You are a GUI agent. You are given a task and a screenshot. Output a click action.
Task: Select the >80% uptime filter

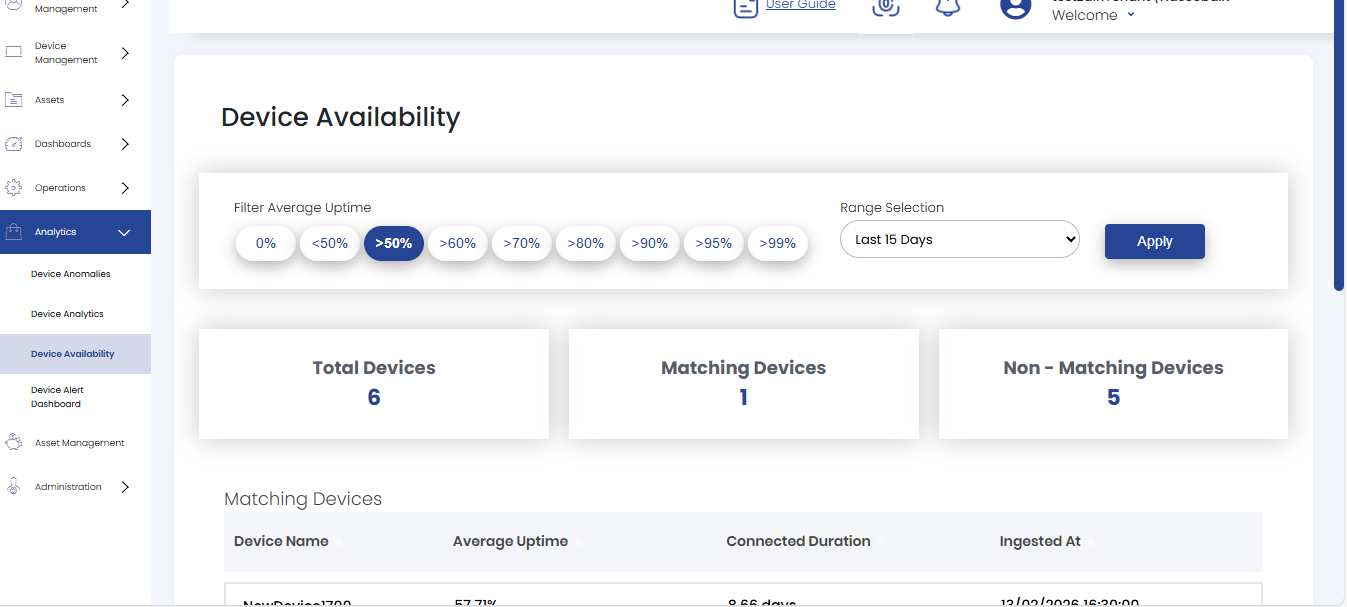point(586,243)
